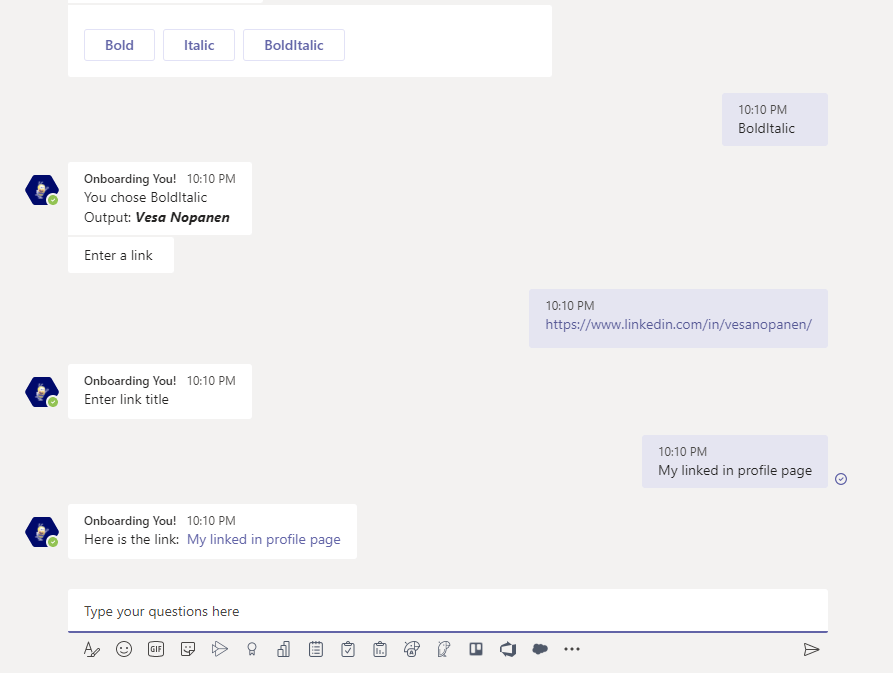
Task: Open the 'My linked in profile page' bot link
Action: [x=264, y=539]
